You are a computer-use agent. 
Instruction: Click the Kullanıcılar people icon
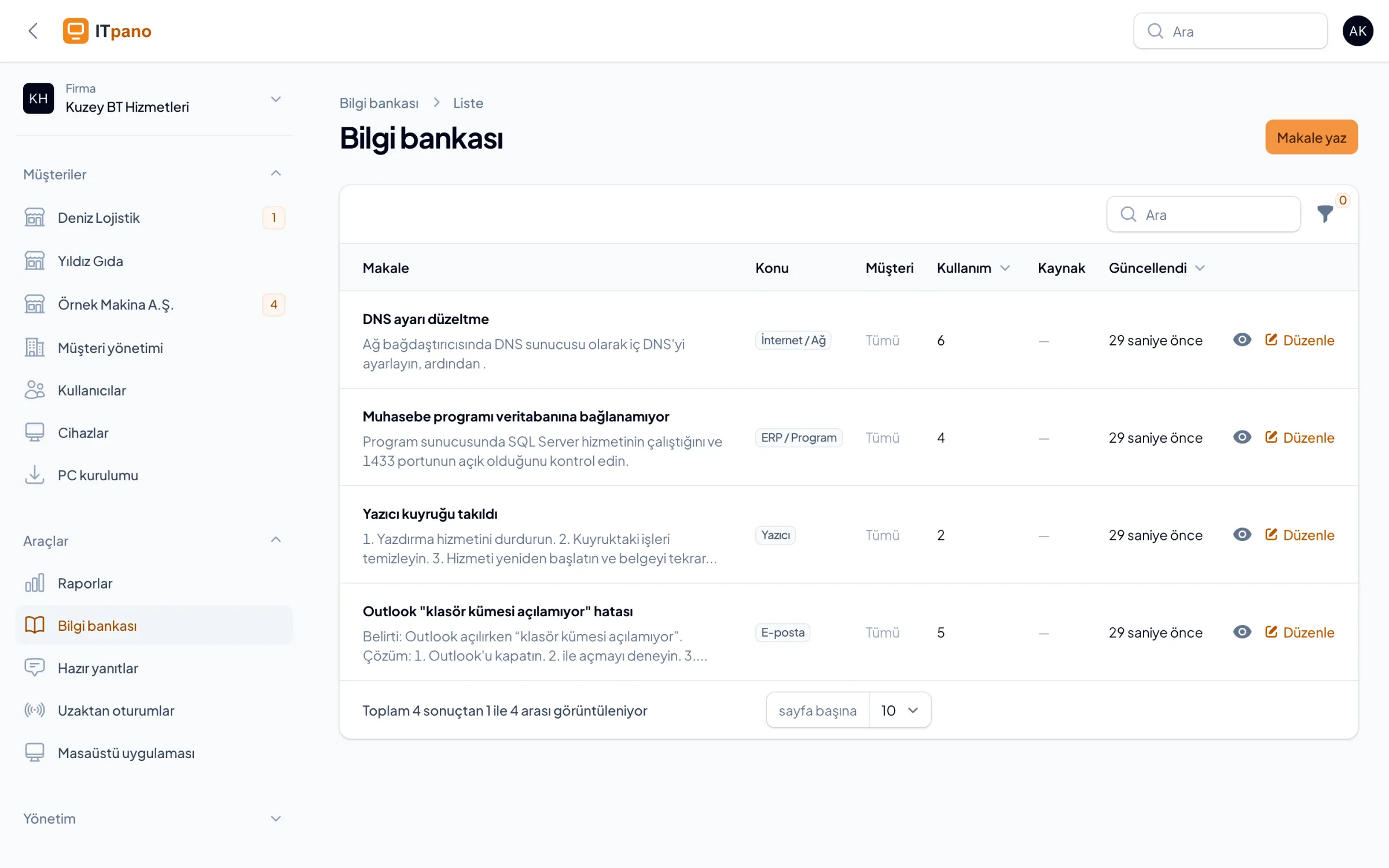pyautogui.click(x=35, y=391)
